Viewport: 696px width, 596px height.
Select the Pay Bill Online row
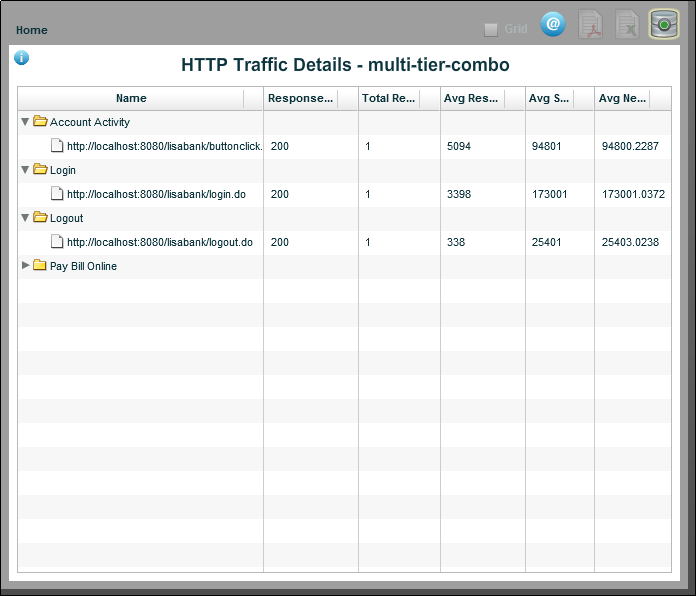pyautogui.click(x=344, y=266)
